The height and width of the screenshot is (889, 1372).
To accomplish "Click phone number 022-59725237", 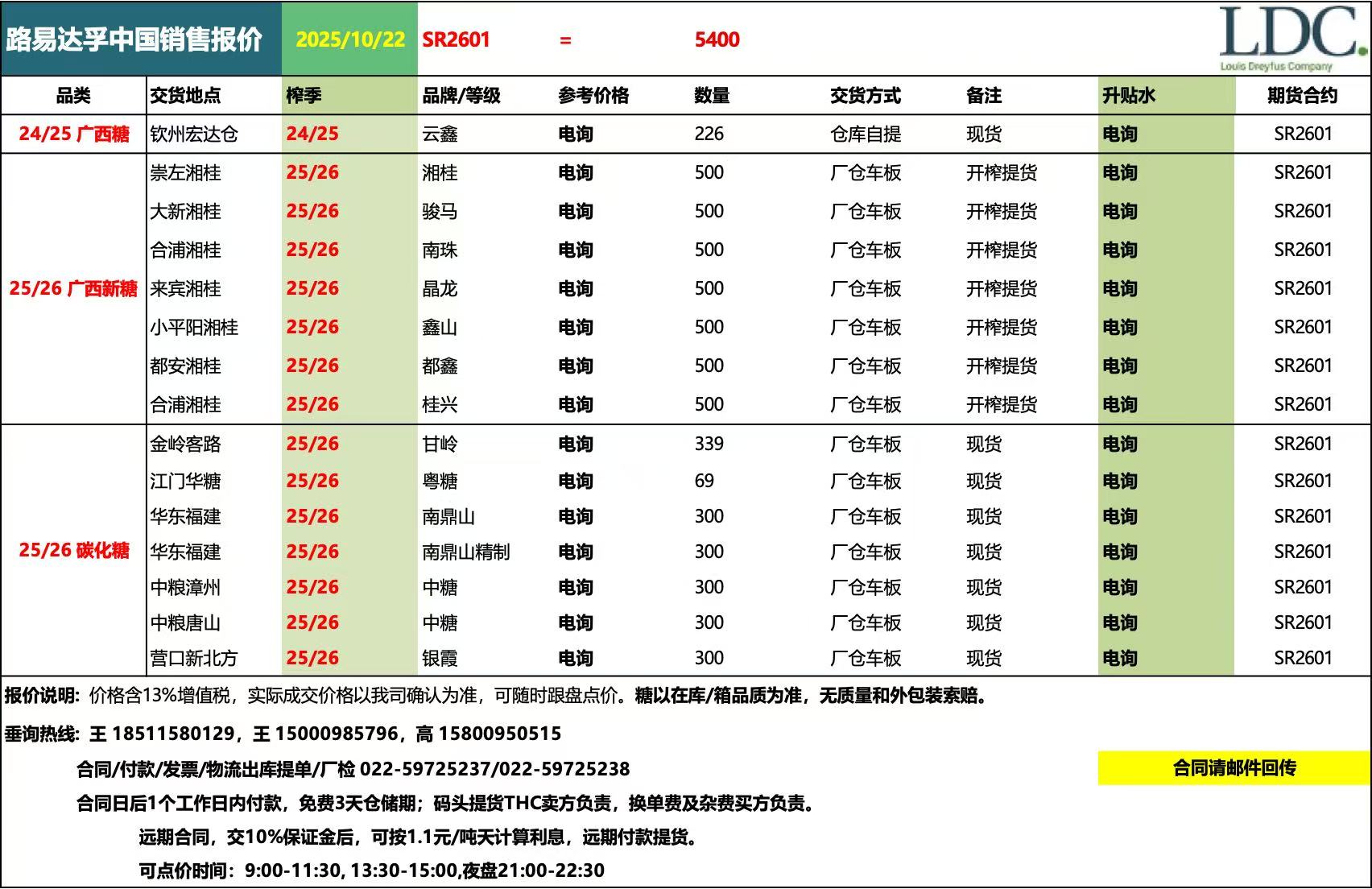I will click(x=425, y=769).
